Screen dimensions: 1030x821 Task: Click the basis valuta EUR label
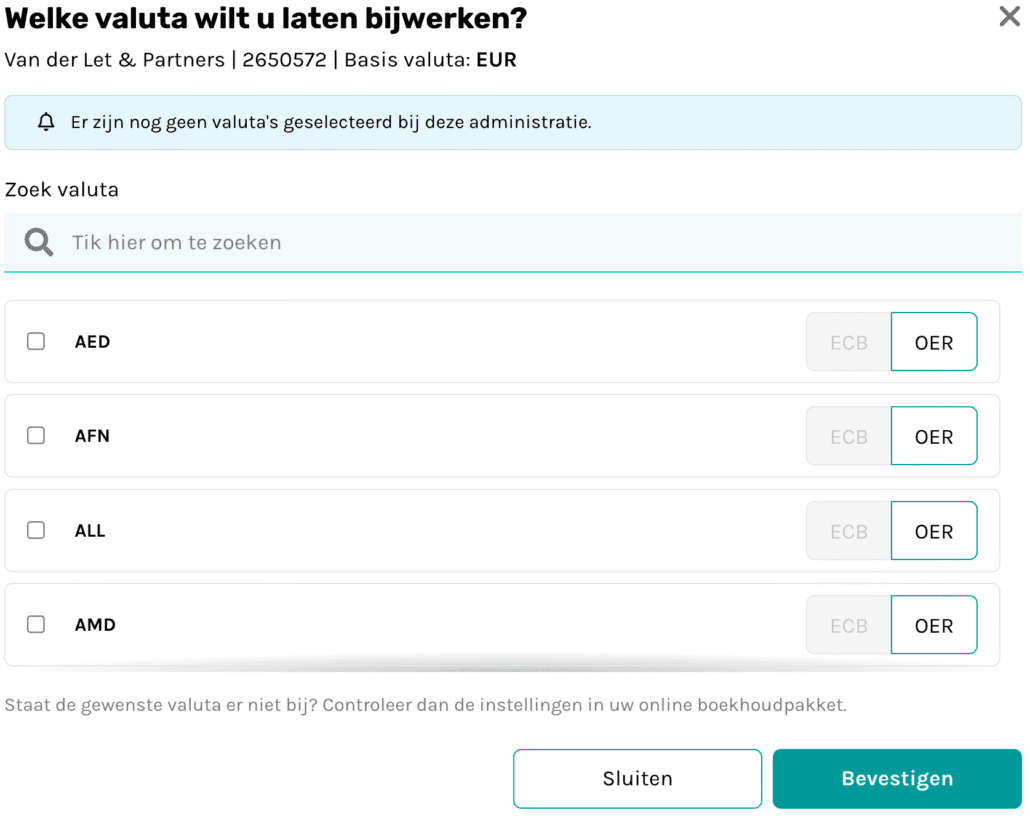497,59
